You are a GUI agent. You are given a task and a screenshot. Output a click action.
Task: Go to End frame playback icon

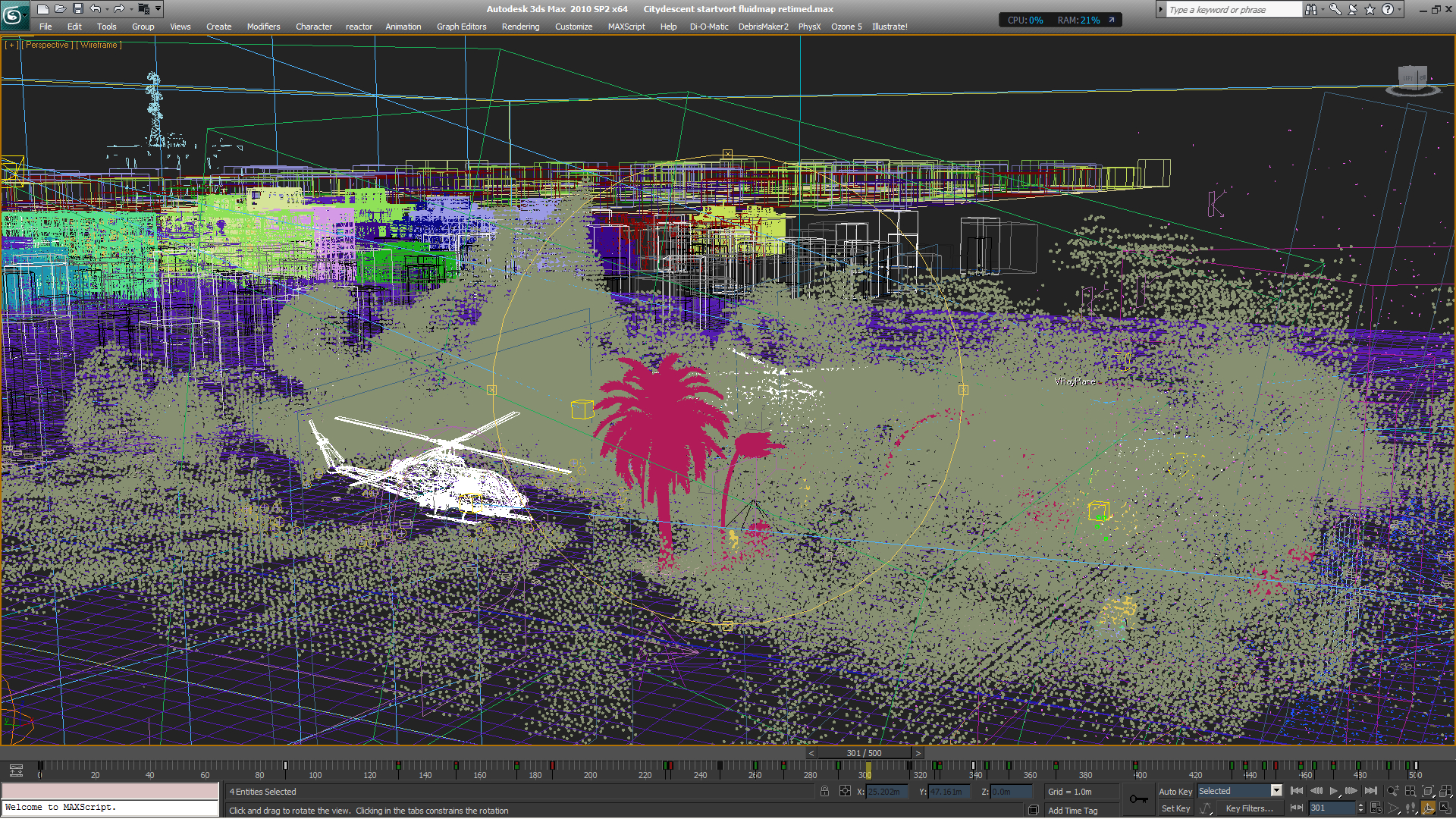[1370, 791]
